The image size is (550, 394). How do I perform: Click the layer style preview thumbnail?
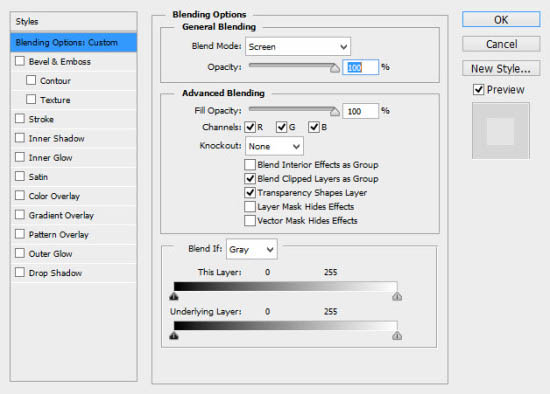coord(501,131)
